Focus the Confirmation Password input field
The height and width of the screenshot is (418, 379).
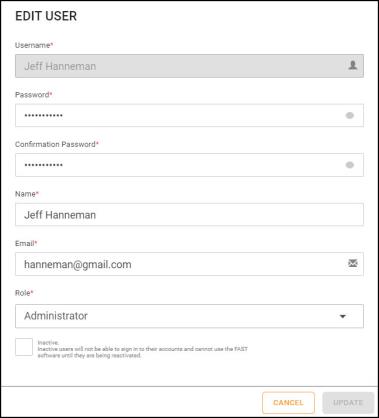[189, 165]
